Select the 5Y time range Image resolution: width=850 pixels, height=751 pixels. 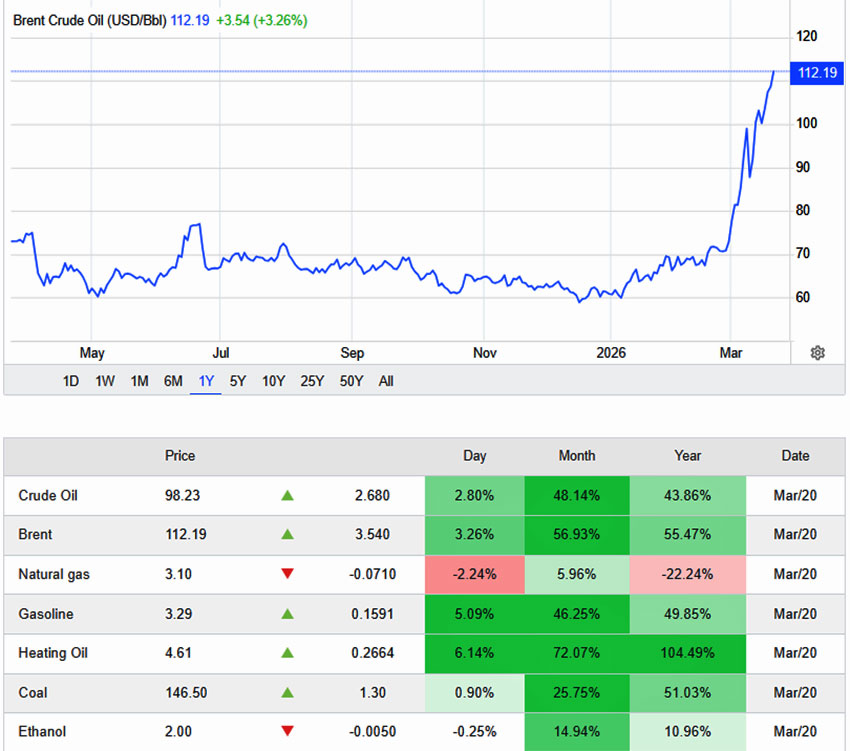[x=237, y=381]
